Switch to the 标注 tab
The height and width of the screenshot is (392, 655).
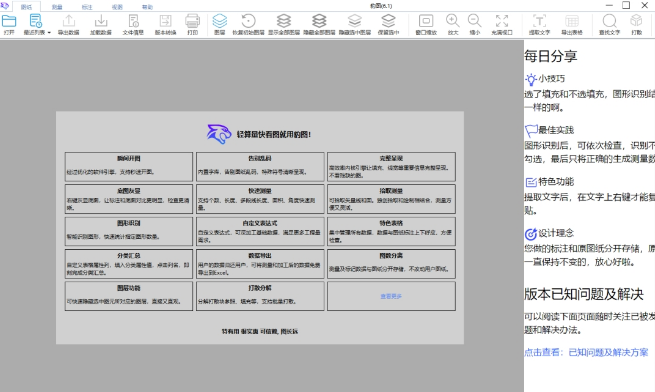87,7
